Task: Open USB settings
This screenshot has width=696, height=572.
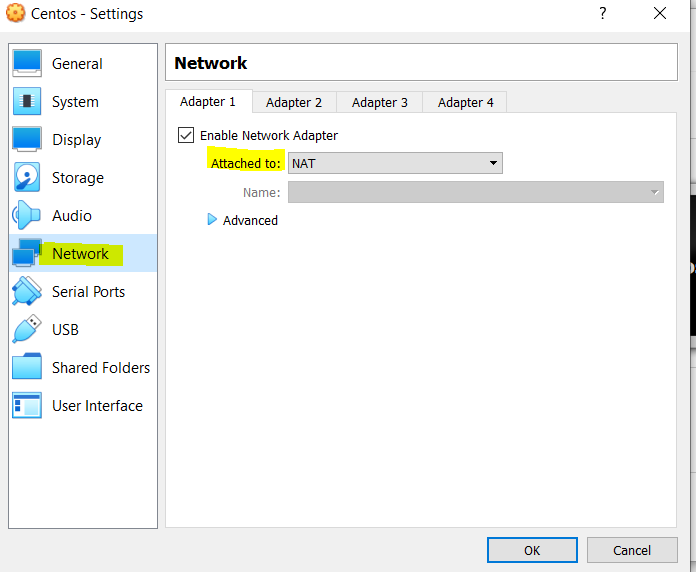Action: 83,329
